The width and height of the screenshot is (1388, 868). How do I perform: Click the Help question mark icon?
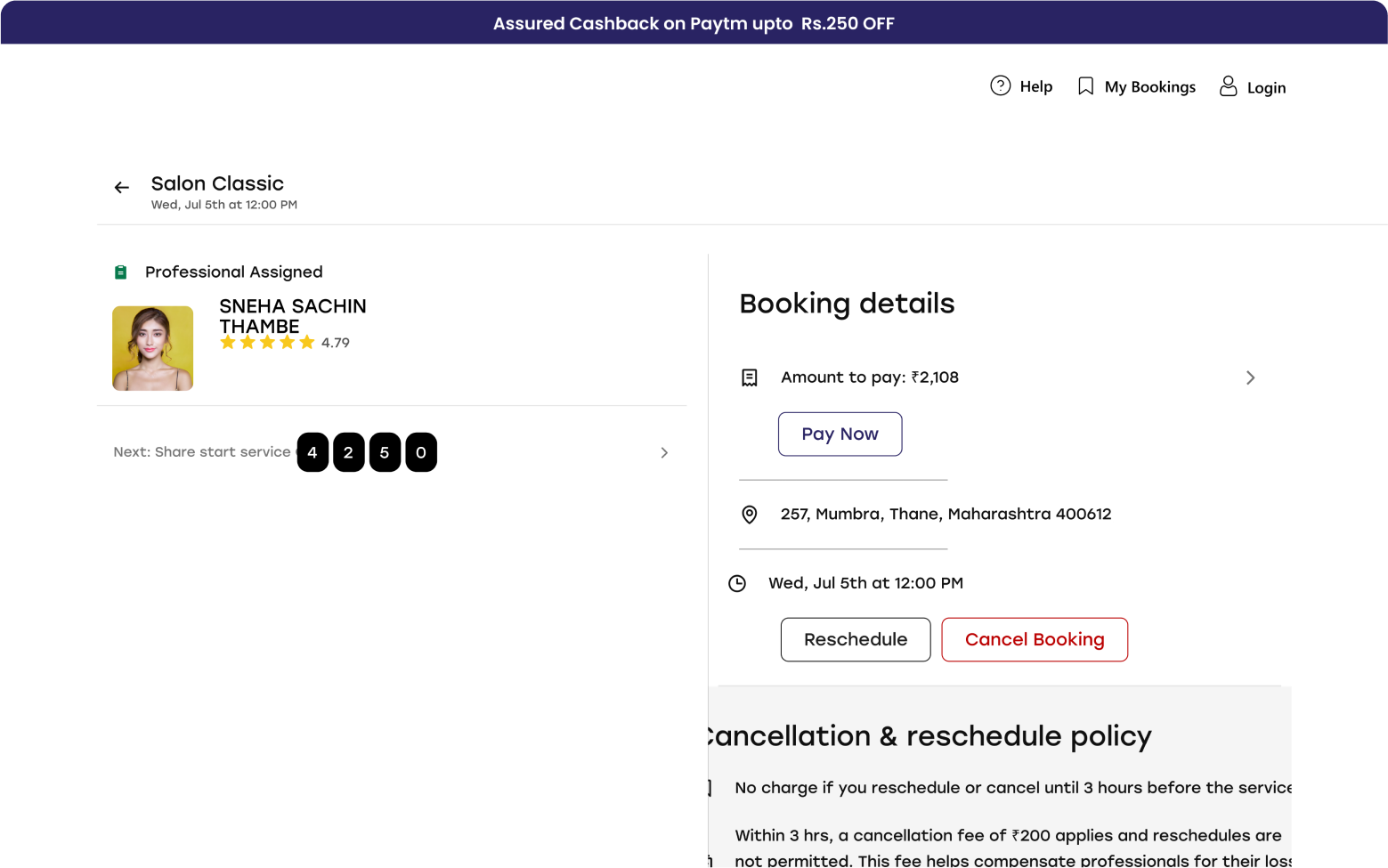tap(1000, 85)
